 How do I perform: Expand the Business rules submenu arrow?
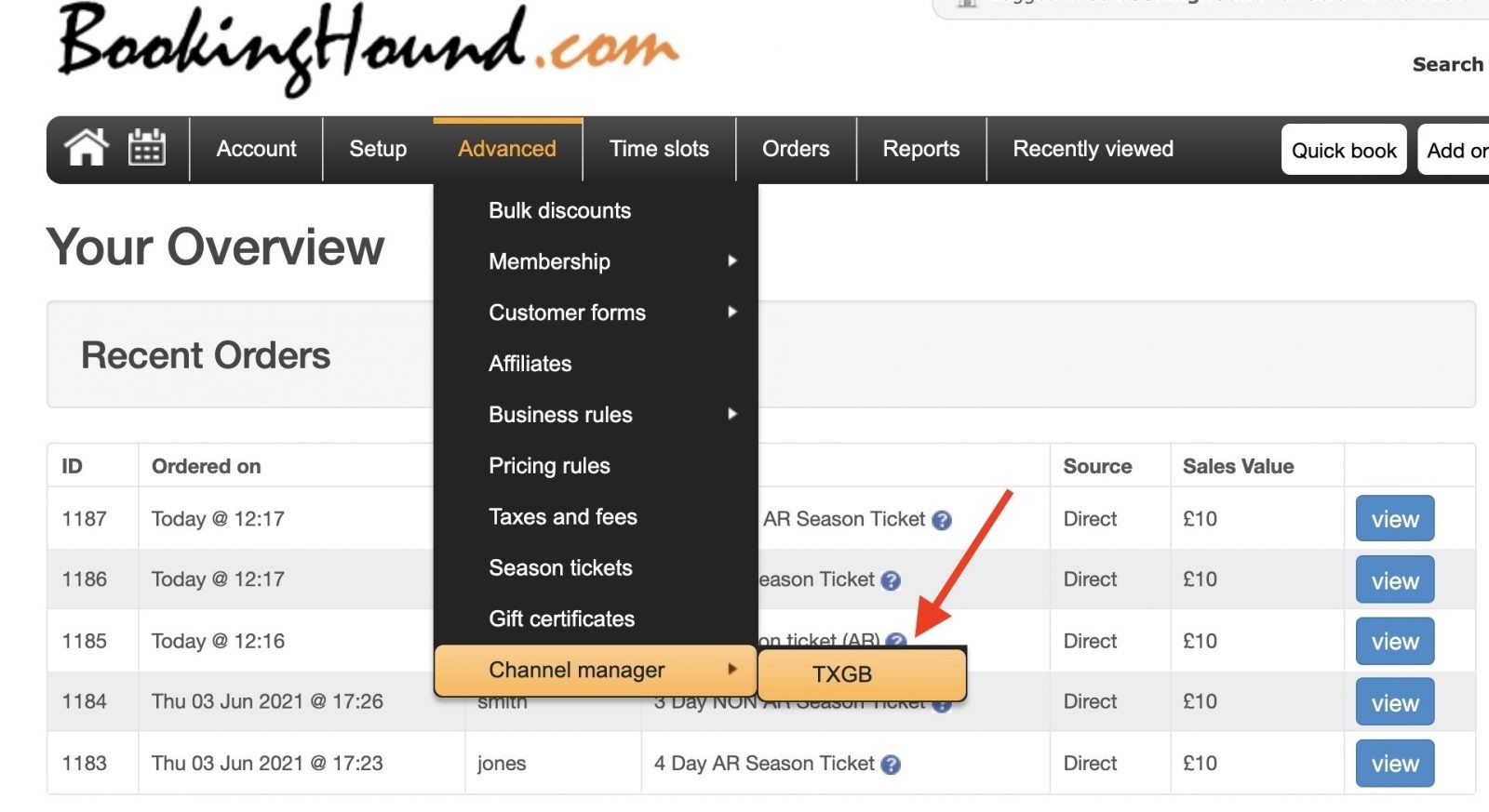coord(732,415)
